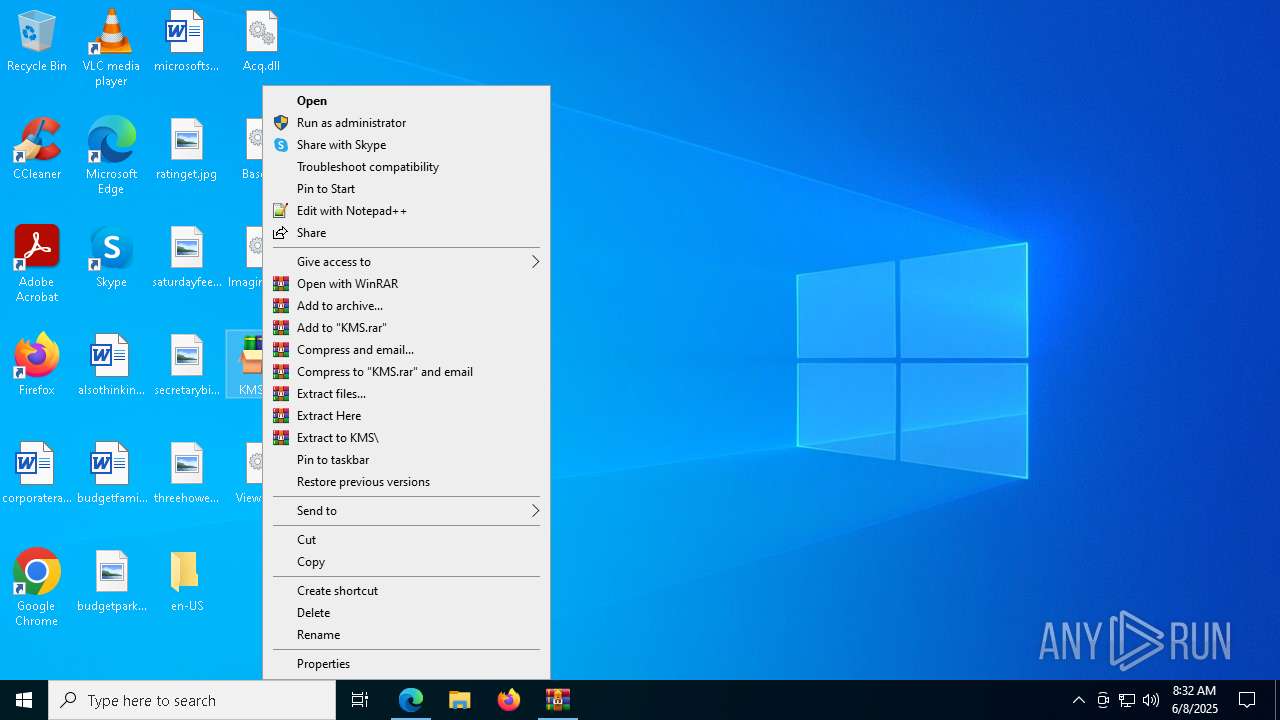
Task: Select Restore previous versions
Action: [x=406, y=482]
